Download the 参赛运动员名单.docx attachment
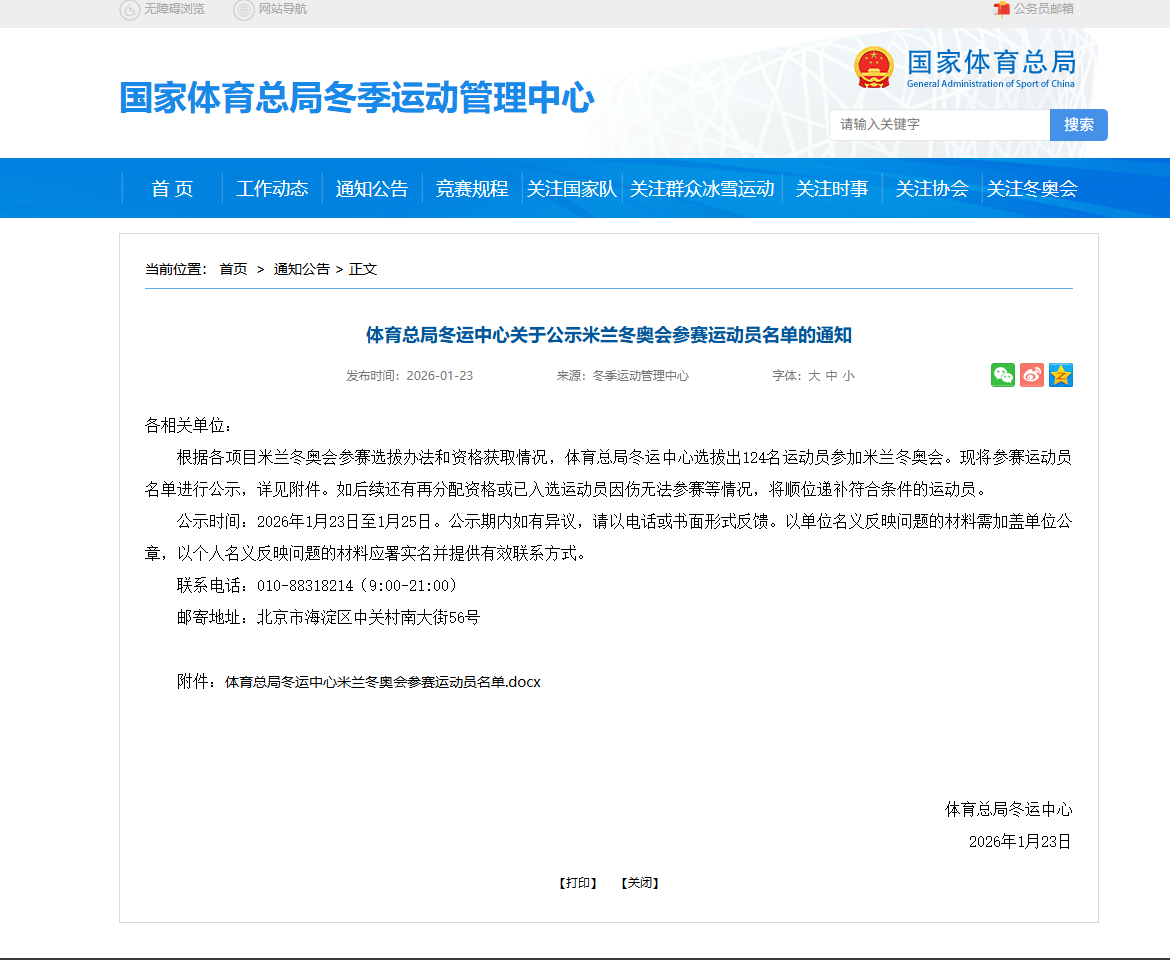Image resolution: width=1170 pixels, height=960 pixels. 382,682
